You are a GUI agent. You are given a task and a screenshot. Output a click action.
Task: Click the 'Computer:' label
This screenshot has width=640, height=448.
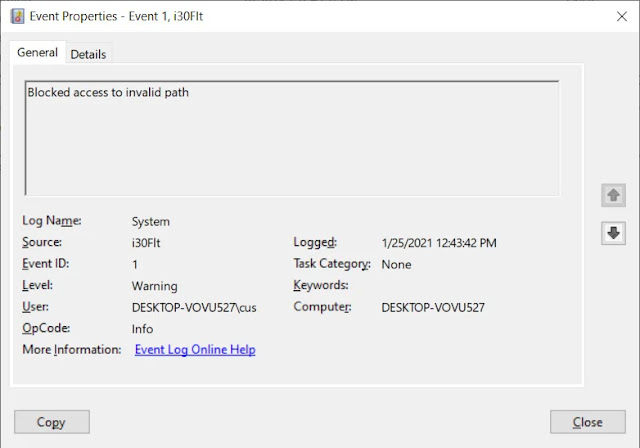coord(322,307)
